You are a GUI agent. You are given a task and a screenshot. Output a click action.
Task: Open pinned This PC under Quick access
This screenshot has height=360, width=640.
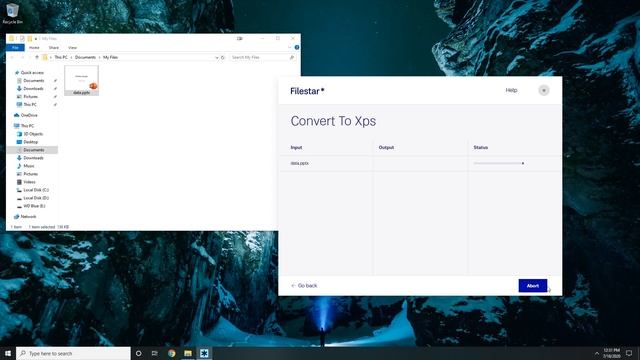(x=30, y=105)
